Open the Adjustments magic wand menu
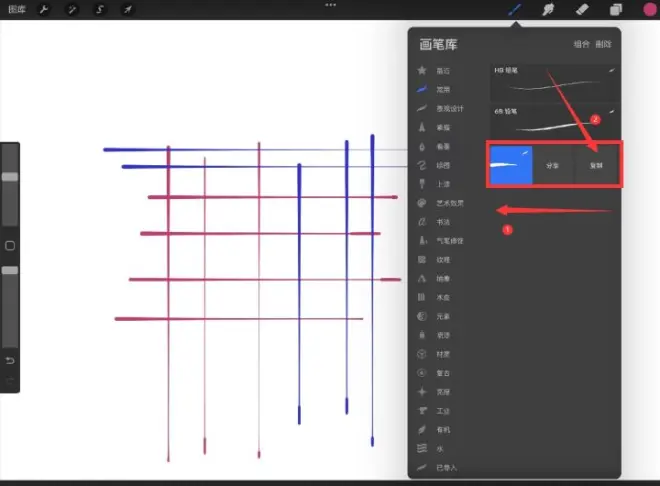The width and height of the screenshot is (660, 486). pos(72,9)
